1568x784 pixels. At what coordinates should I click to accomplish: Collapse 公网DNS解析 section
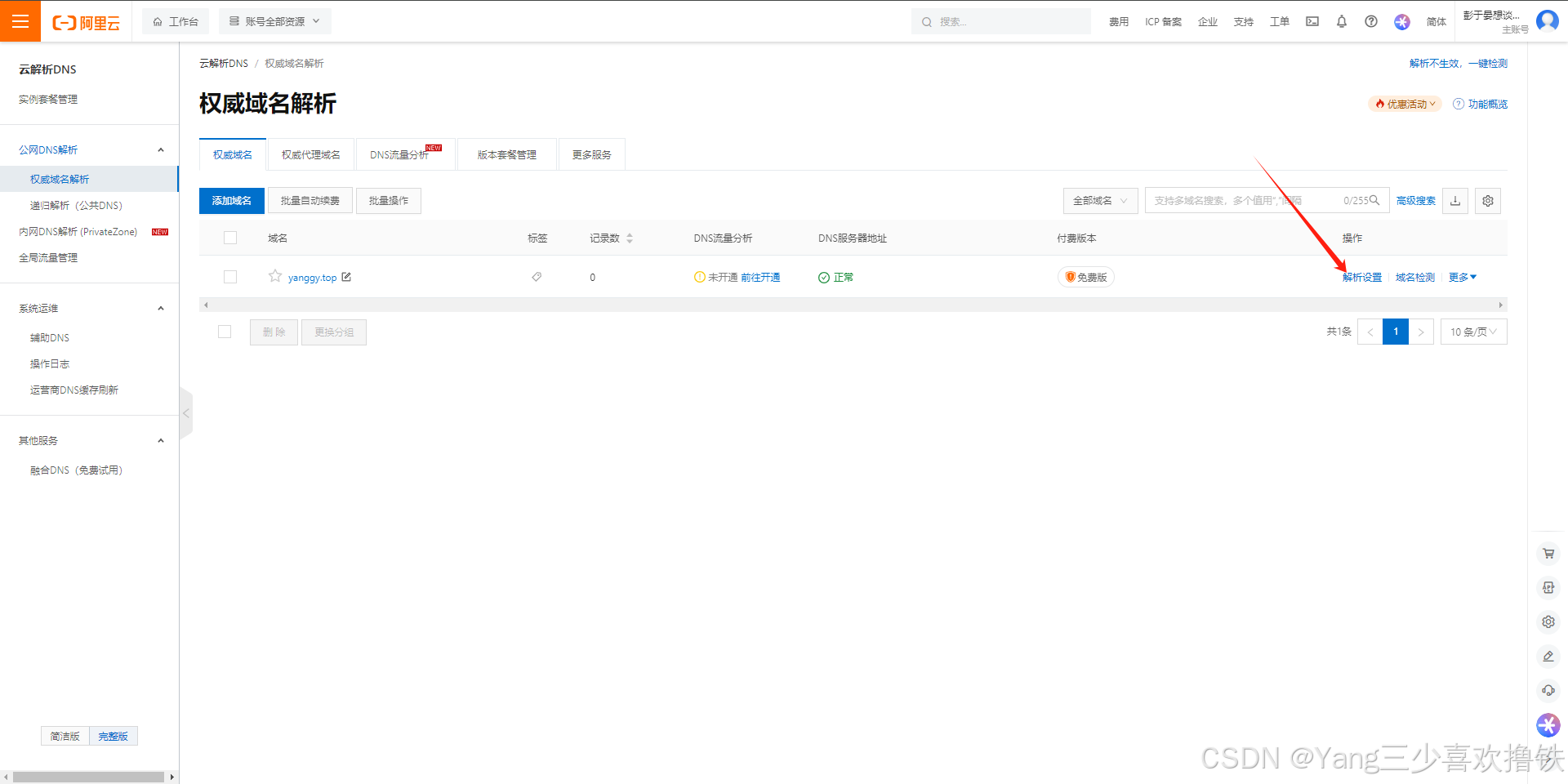click(161, 150)
